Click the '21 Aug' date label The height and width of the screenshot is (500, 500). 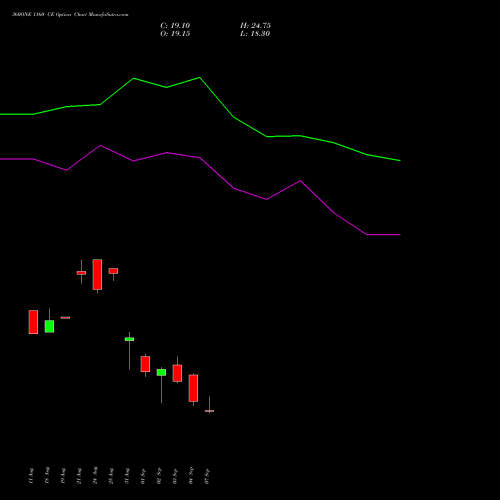click(x=79, y=476)
